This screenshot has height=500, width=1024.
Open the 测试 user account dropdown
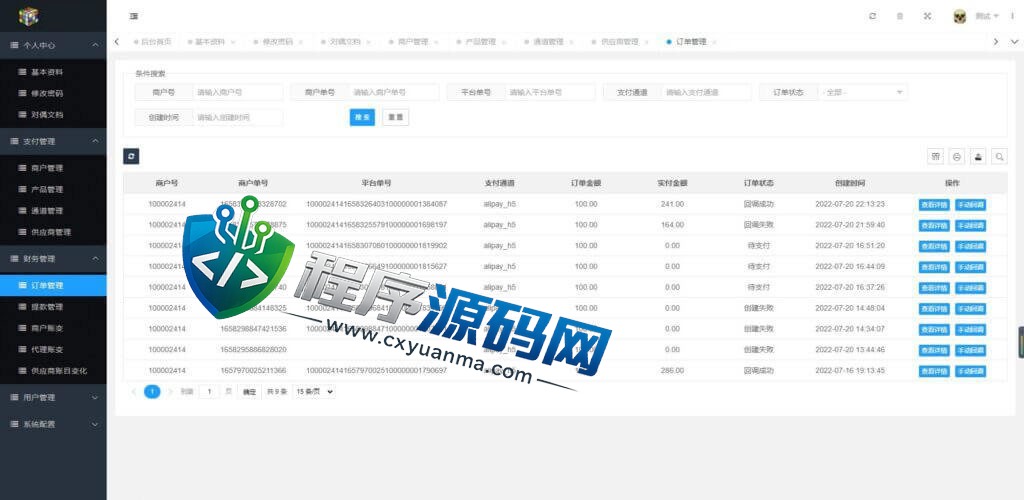point(987,16)
